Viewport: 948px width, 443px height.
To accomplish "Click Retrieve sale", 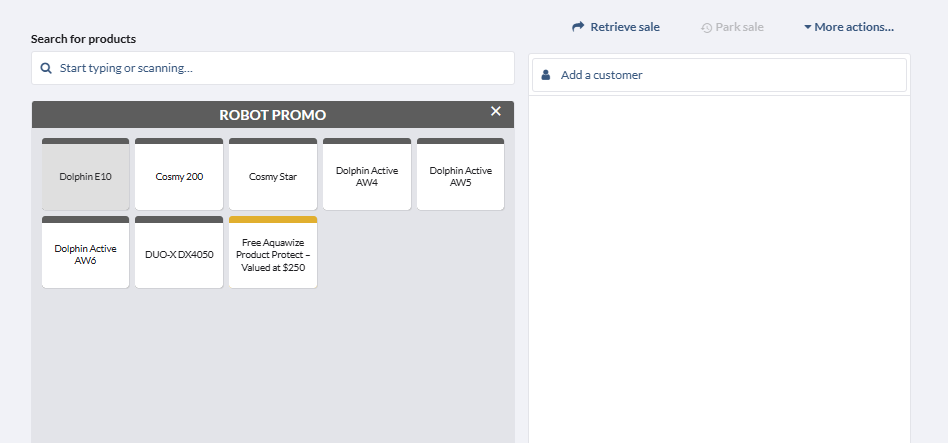I will [616, 27].
